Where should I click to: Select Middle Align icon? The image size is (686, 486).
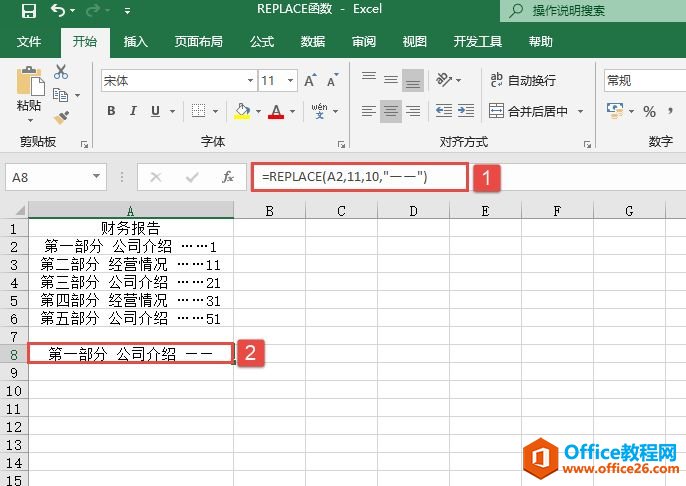[x=391, y=80]
